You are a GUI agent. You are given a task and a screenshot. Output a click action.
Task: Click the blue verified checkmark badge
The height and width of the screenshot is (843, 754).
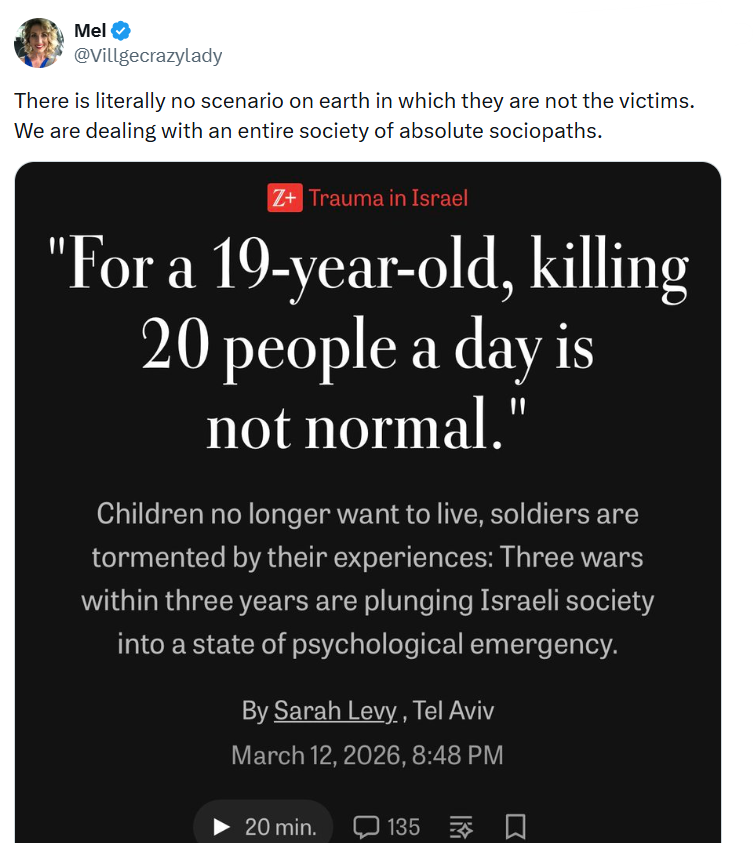(121, 31)
